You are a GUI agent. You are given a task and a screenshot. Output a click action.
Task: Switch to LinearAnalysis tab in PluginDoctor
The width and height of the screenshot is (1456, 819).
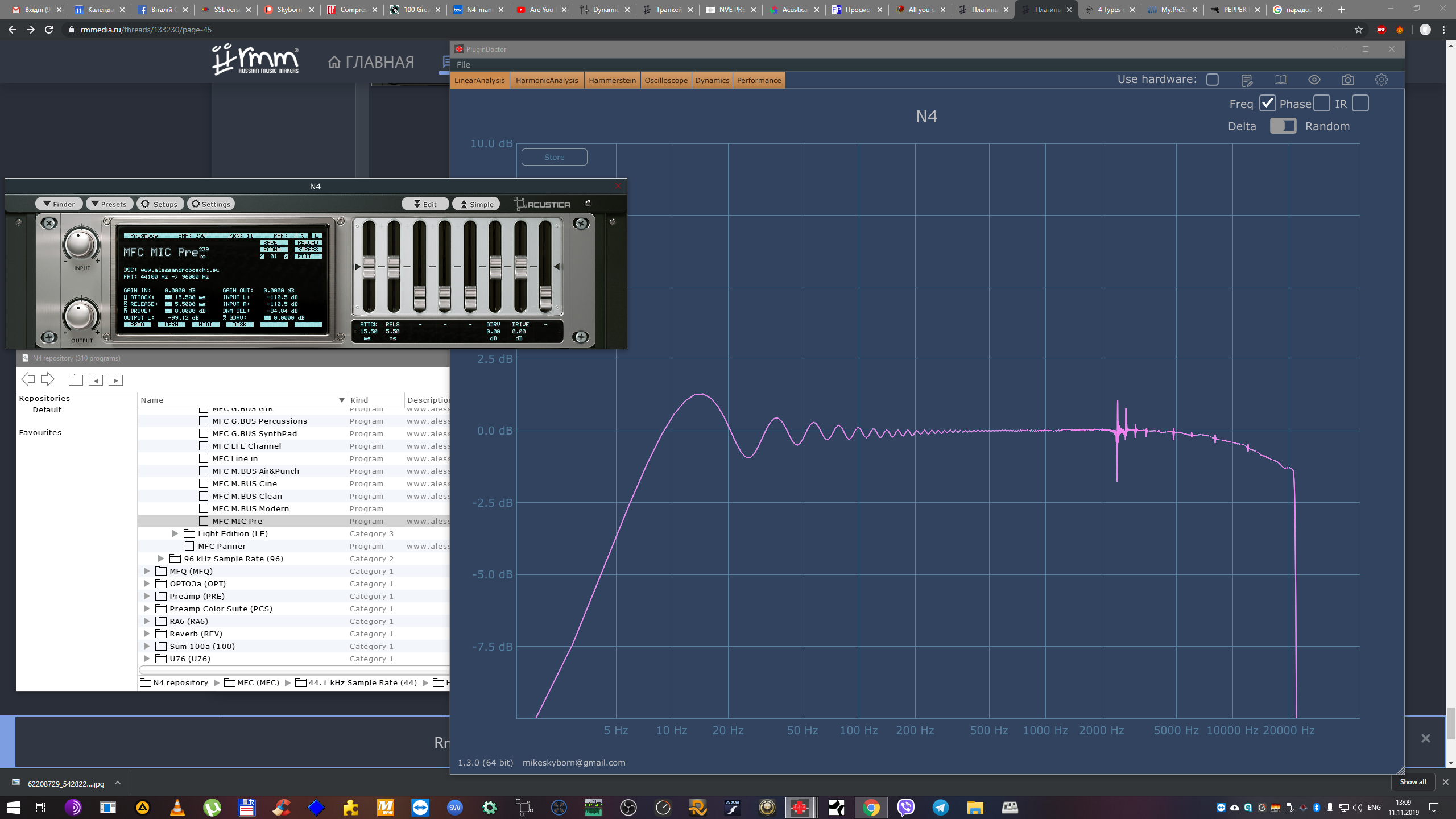click(x=479, y=80)
